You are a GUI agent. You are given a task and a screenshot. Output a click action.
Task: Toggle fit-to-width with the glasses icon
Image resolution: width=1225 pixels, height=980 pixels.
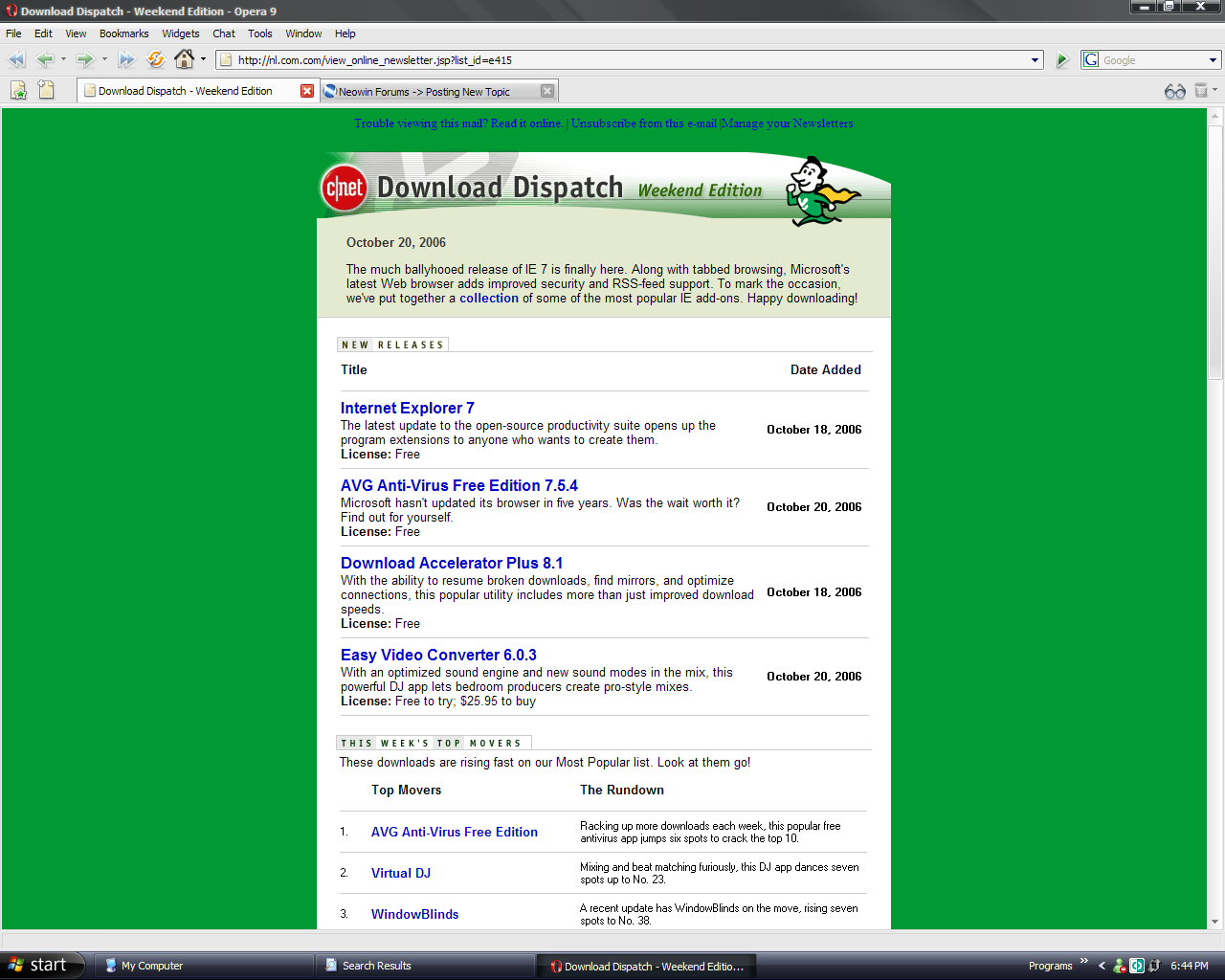[1174, 90]
